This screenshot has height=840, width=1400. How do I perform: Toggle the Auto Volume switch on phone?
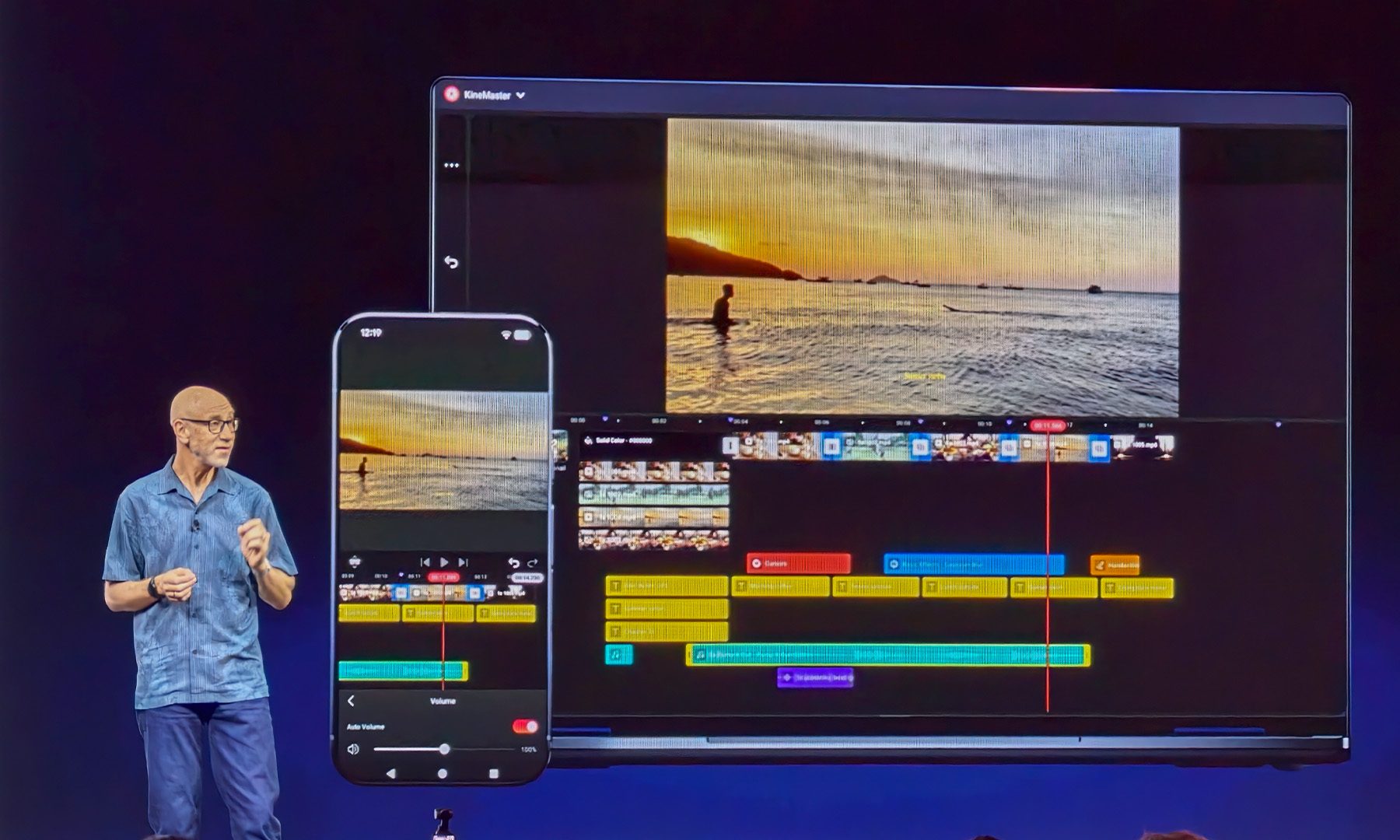526,726
